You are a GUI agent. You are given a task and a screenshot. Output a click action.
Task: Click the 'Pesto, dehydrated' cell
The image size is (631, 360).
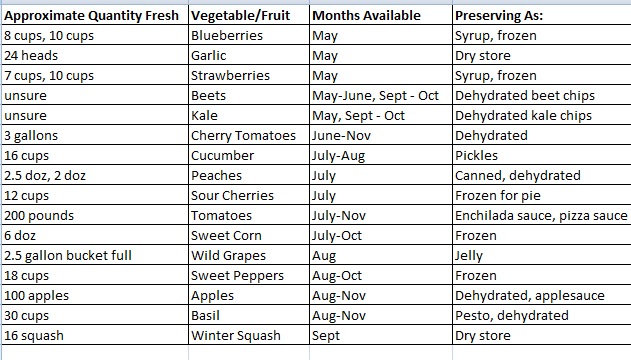click(542, 315)
